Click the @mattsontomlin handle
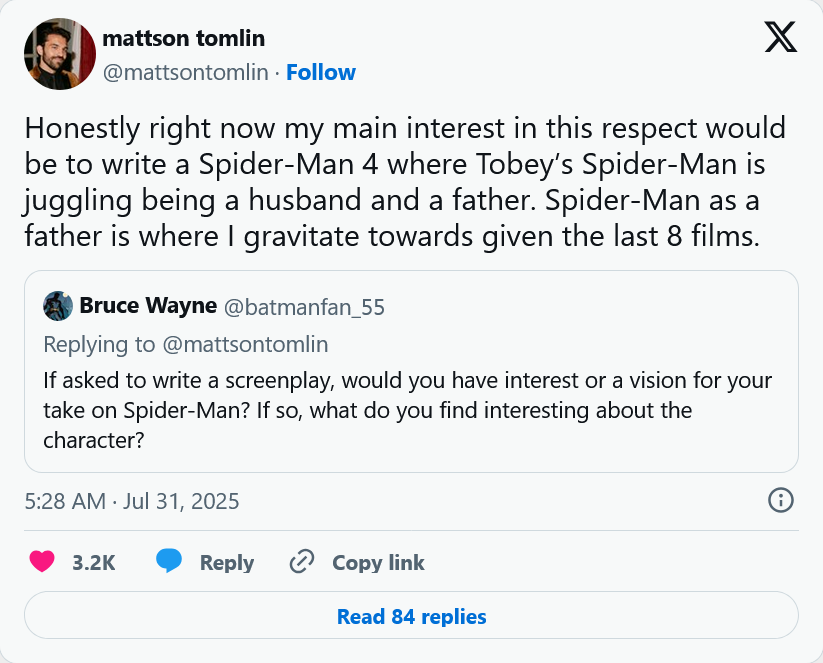 pyautogui.click(x=185, y=72)
